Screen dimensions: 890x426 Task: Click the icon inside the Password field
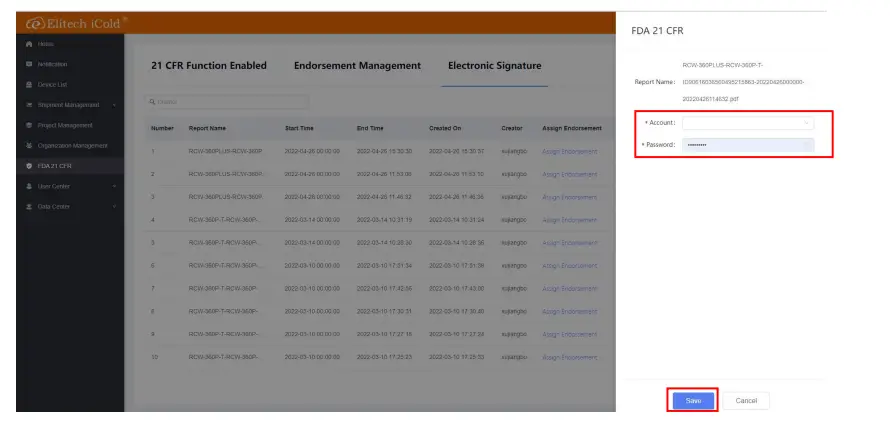(807, 145)
